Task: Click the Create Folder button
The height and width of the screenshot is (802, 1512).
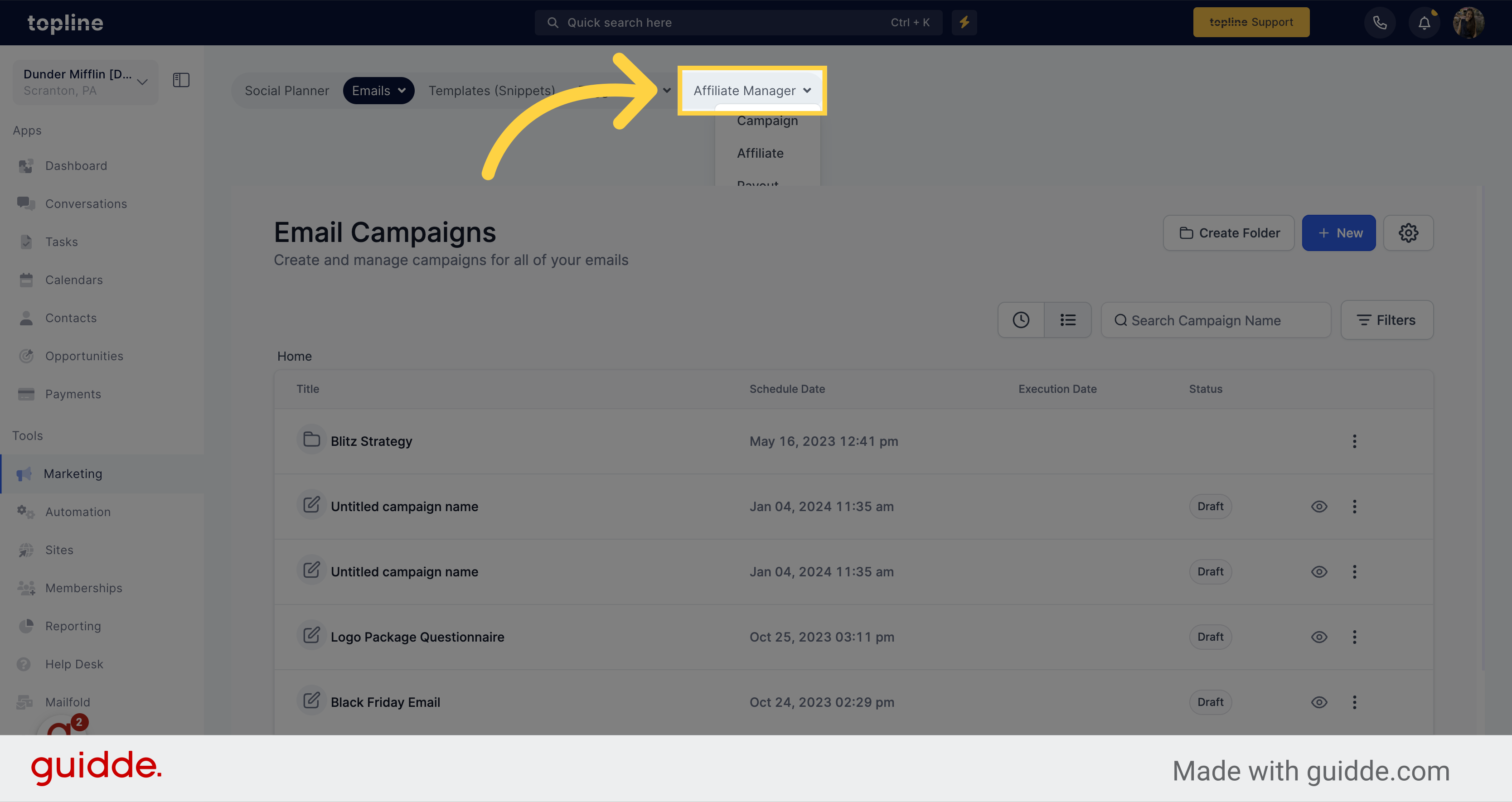Action: (x=1228, y=233)
